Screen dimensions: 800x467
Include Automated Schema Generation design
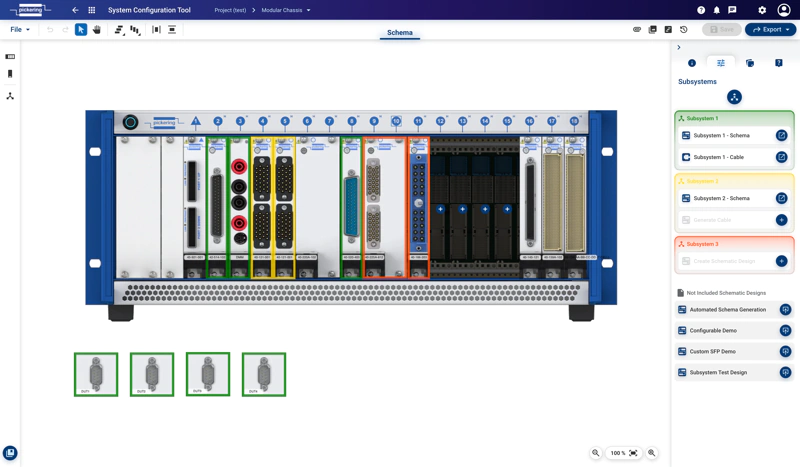[785, 309]
